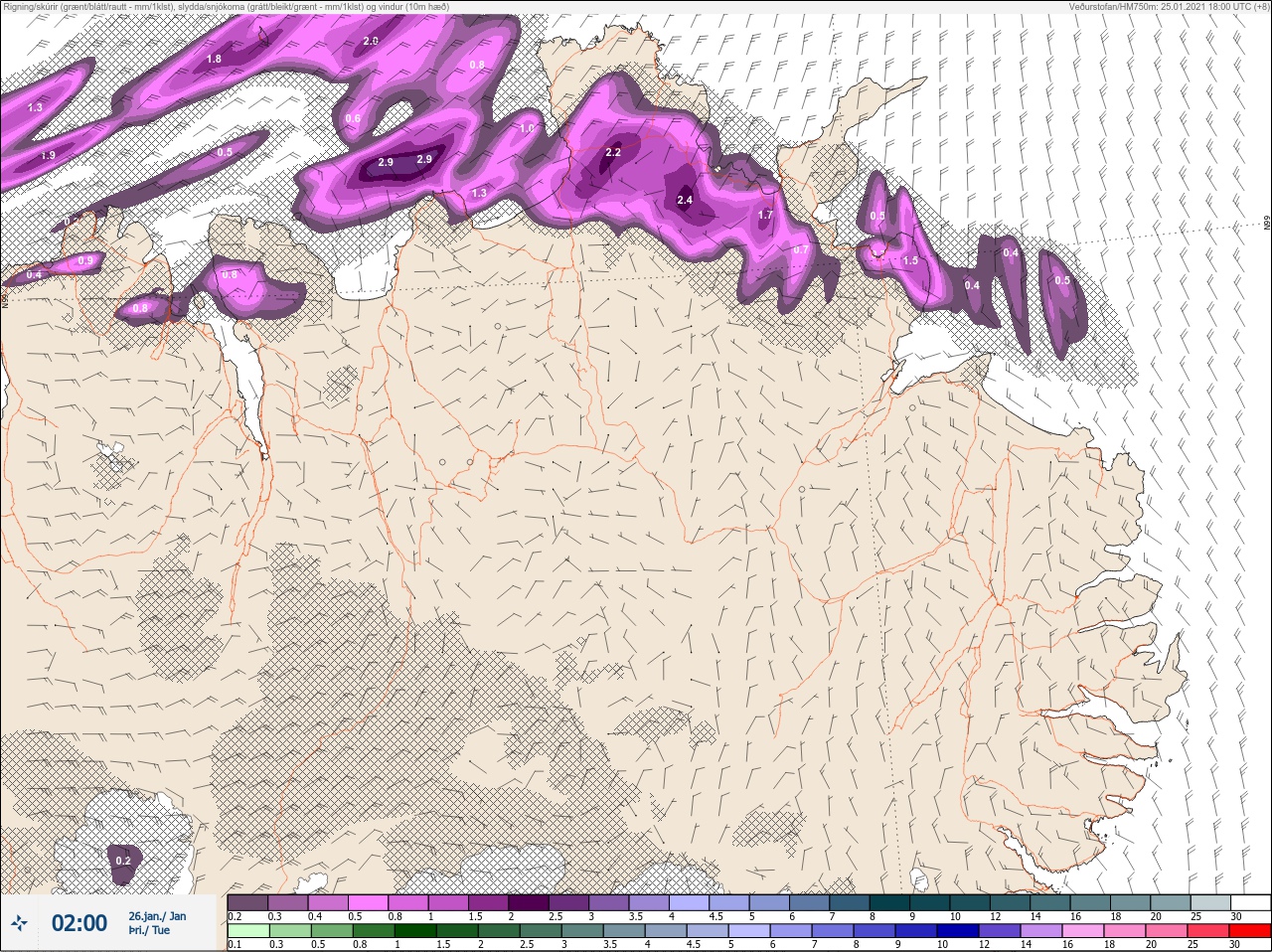Click the Veðurstofan logo icon
This screenshot has width=1272, height=952.
(19, 923)
